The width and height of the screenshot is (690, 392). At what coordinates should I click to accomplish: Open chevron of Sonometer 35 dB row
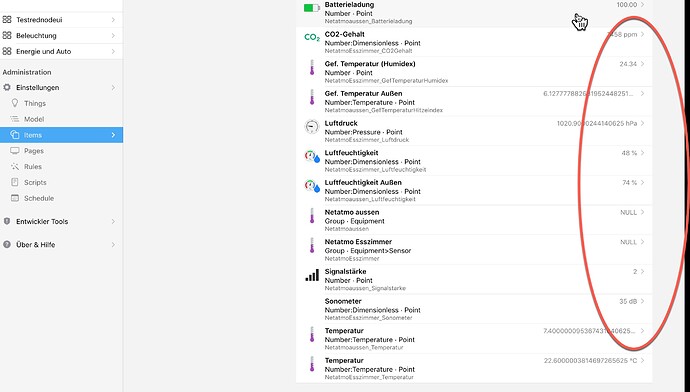click(x=642, y=301)
